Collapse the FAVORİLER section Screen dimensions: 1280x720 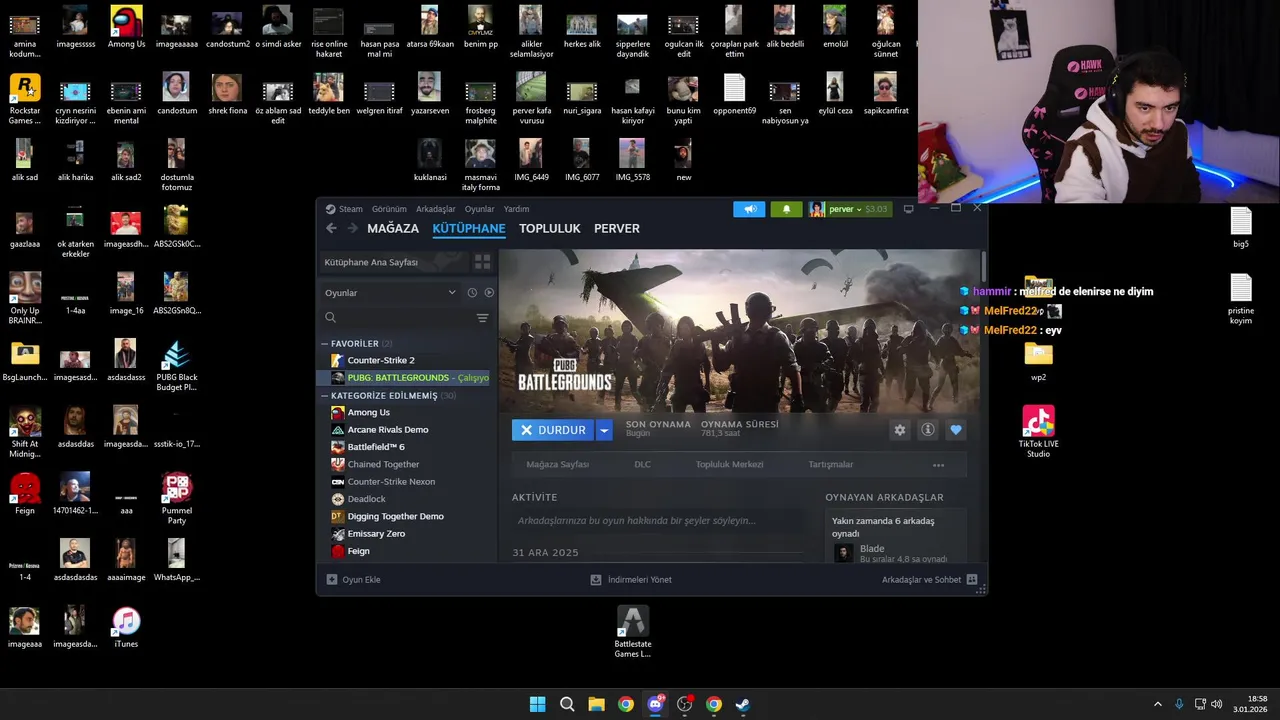(324, 344)
